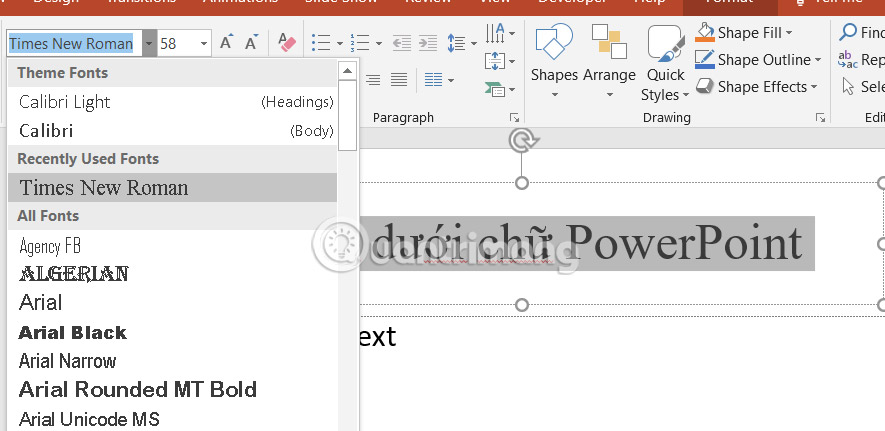
Task: Select Calibri (Body) font
Action: pyautogui.click(x=173, y=131)
